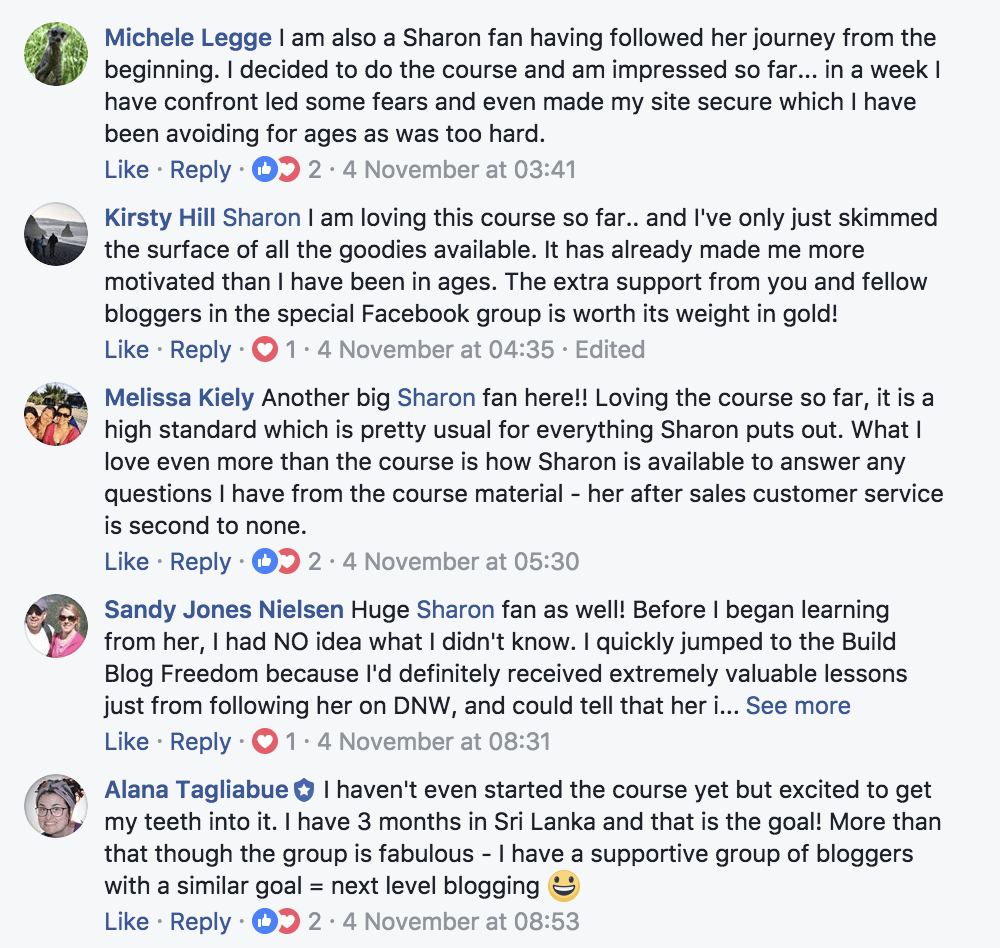This screenshot has height=948, width=1000.
Task: Click Sandy Jones Nielsen's avatar photo
Action: click(56, 628)
